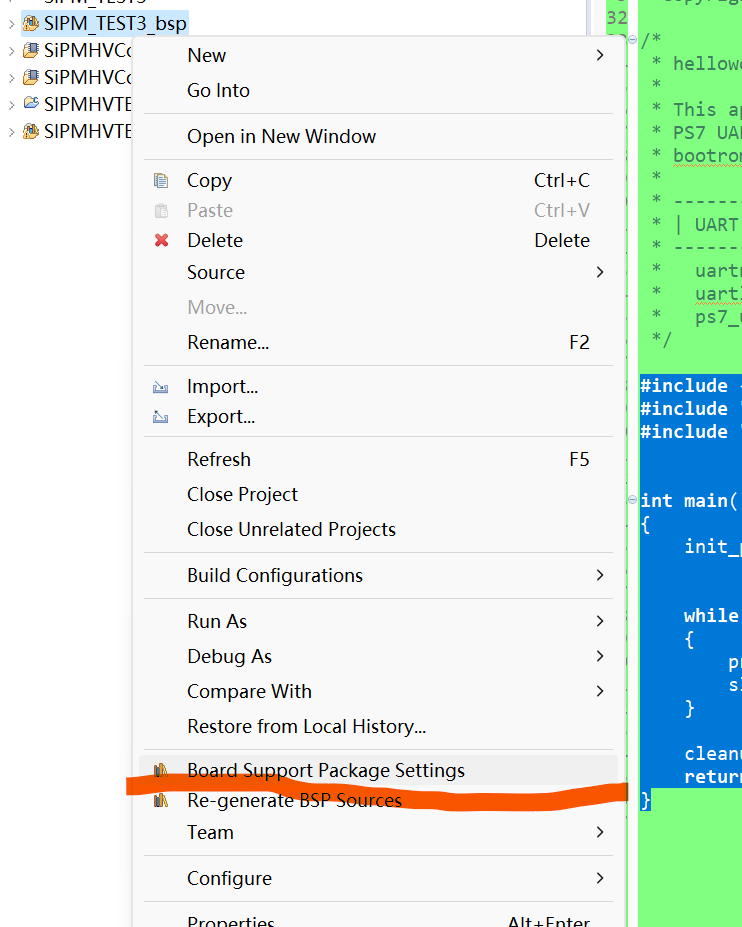Screen dimensions: 742x927
Task: Open Build Configurations submenu
Action: [x=378, y=575]
